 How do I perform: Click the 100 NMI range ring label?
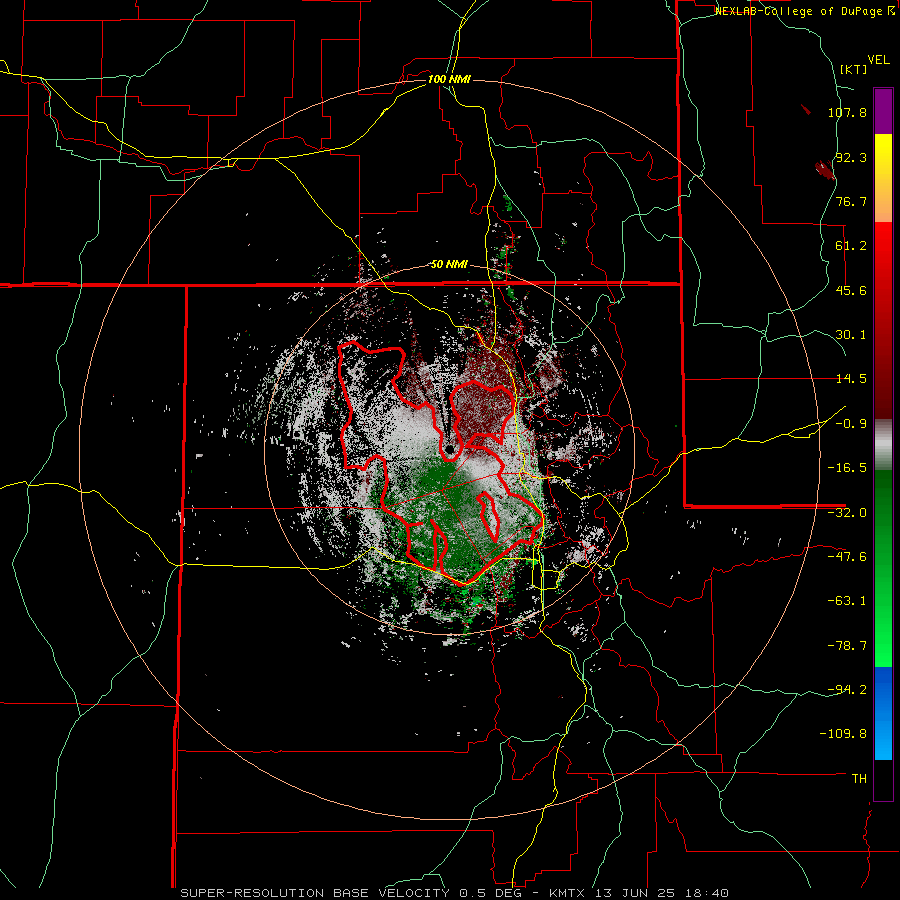(x=449, y=79)
